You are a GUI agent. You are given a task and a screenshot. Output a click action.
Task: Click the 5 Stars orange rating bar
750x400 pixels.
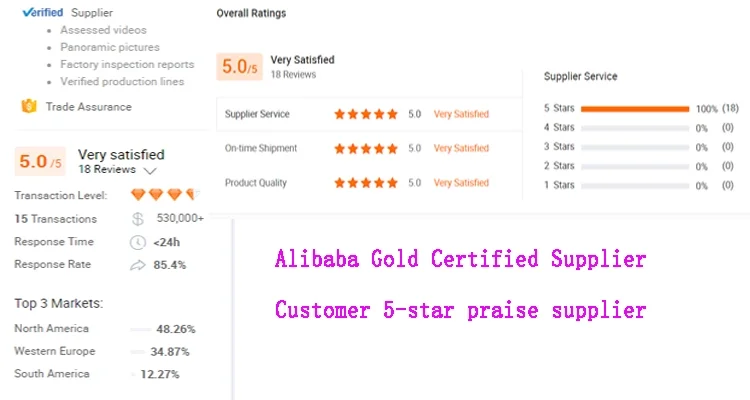point(635,109)
